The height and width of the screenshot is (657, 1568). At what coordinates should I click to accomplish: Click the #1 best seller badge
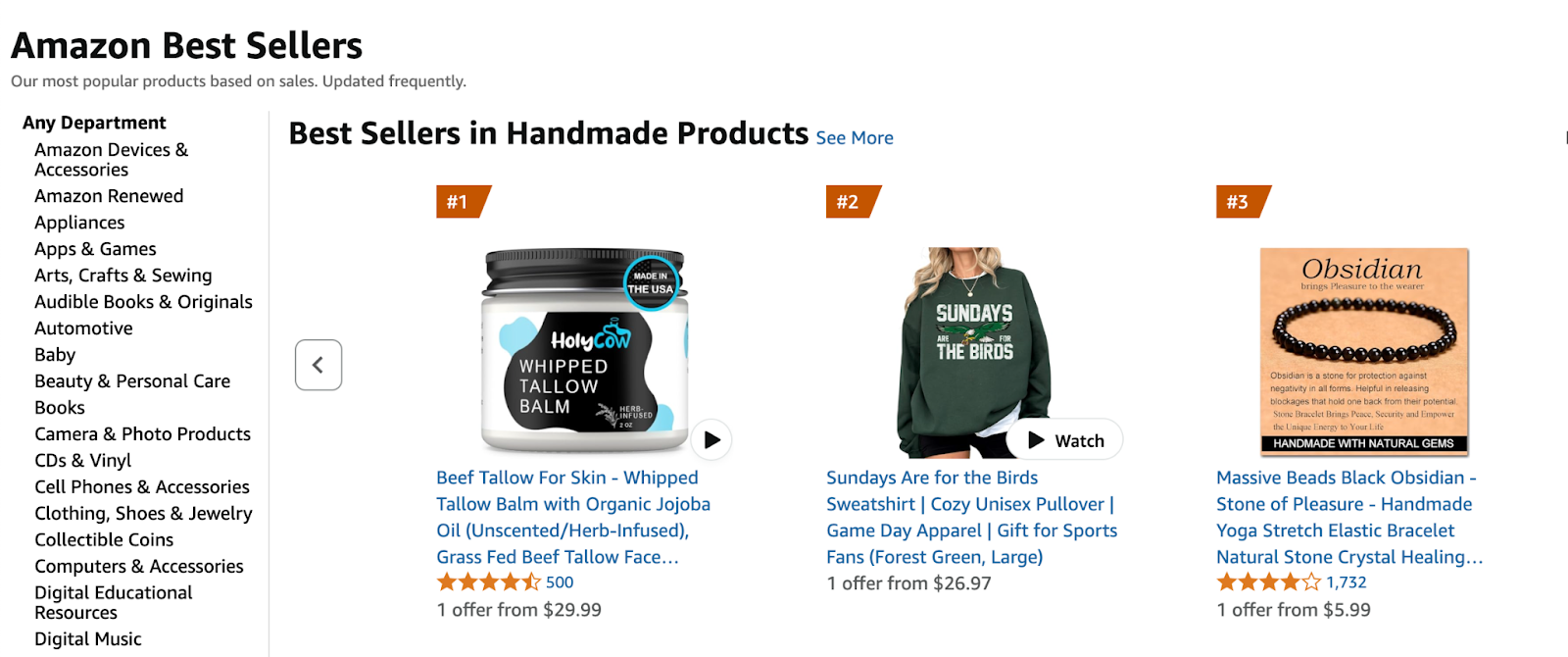(457, 202)
